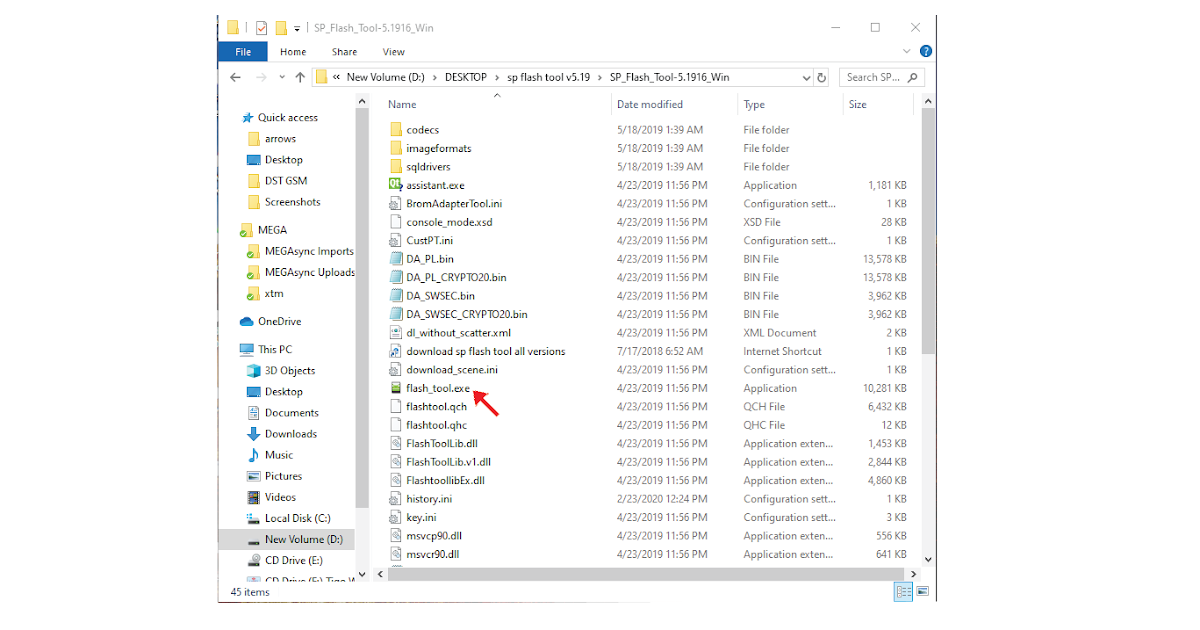This screenshot has width=1200, height=630.
Task: Expand the address bar history dropdown
Action: pyautogui.click(x=807, y=77)
